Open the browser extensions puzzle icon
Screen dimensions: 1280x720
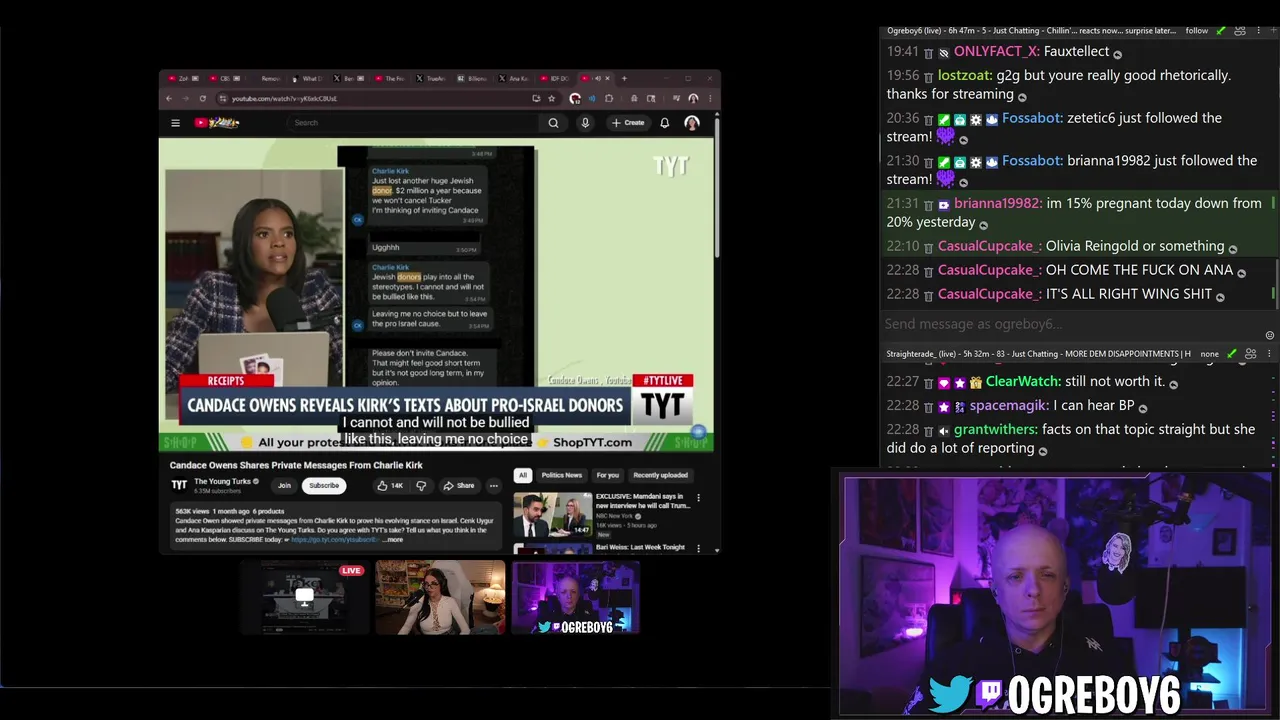point(609,98)
